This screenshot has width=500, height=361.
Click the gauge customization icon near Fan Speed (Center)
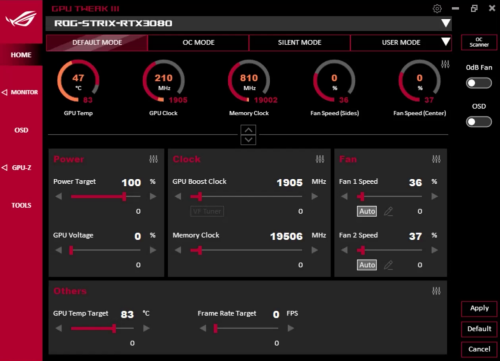pyautogui.click(x=445, y=64)
